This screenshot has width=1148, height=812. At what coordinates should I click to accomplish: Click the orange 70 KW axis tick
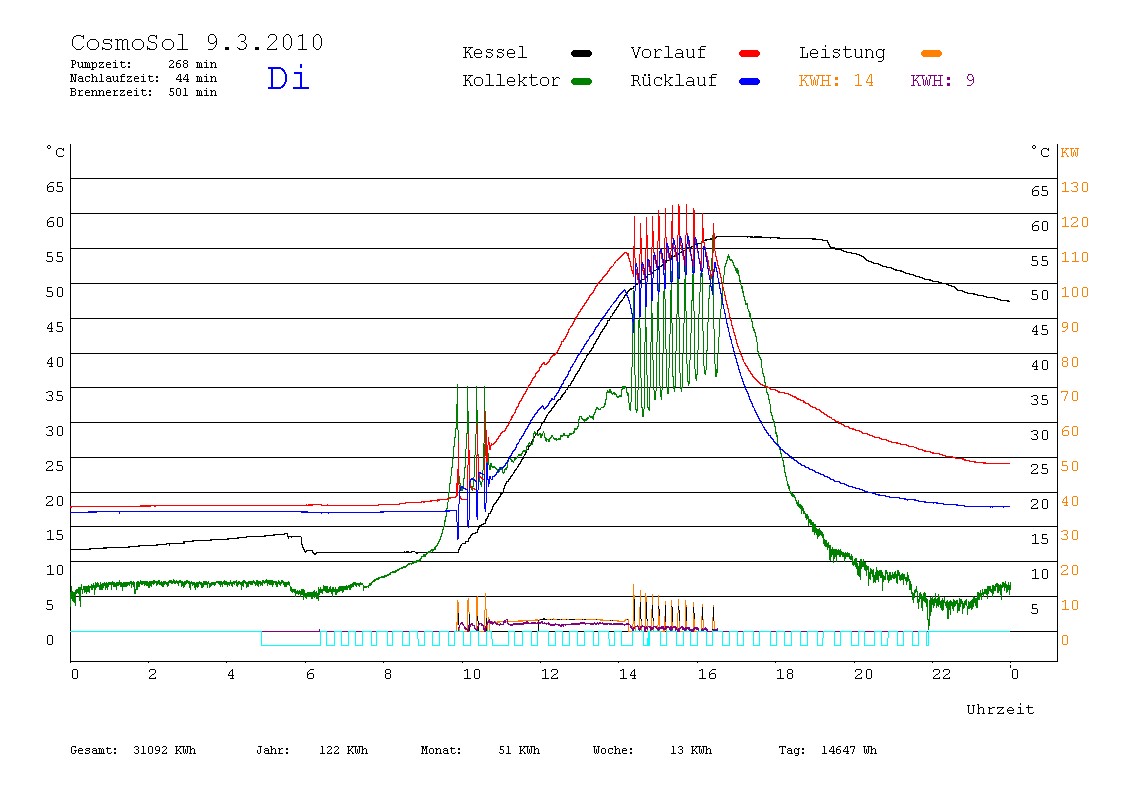pos(1070,397)
